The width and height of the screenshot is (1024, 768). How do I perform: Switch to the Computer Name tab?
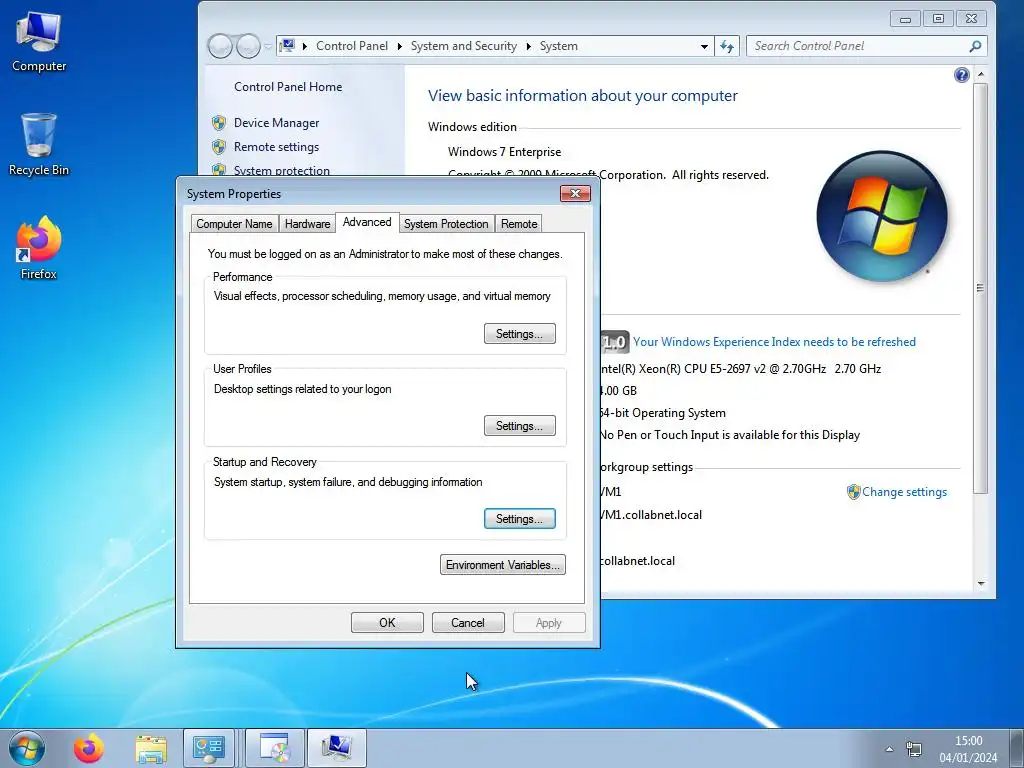tap(234, 223)
